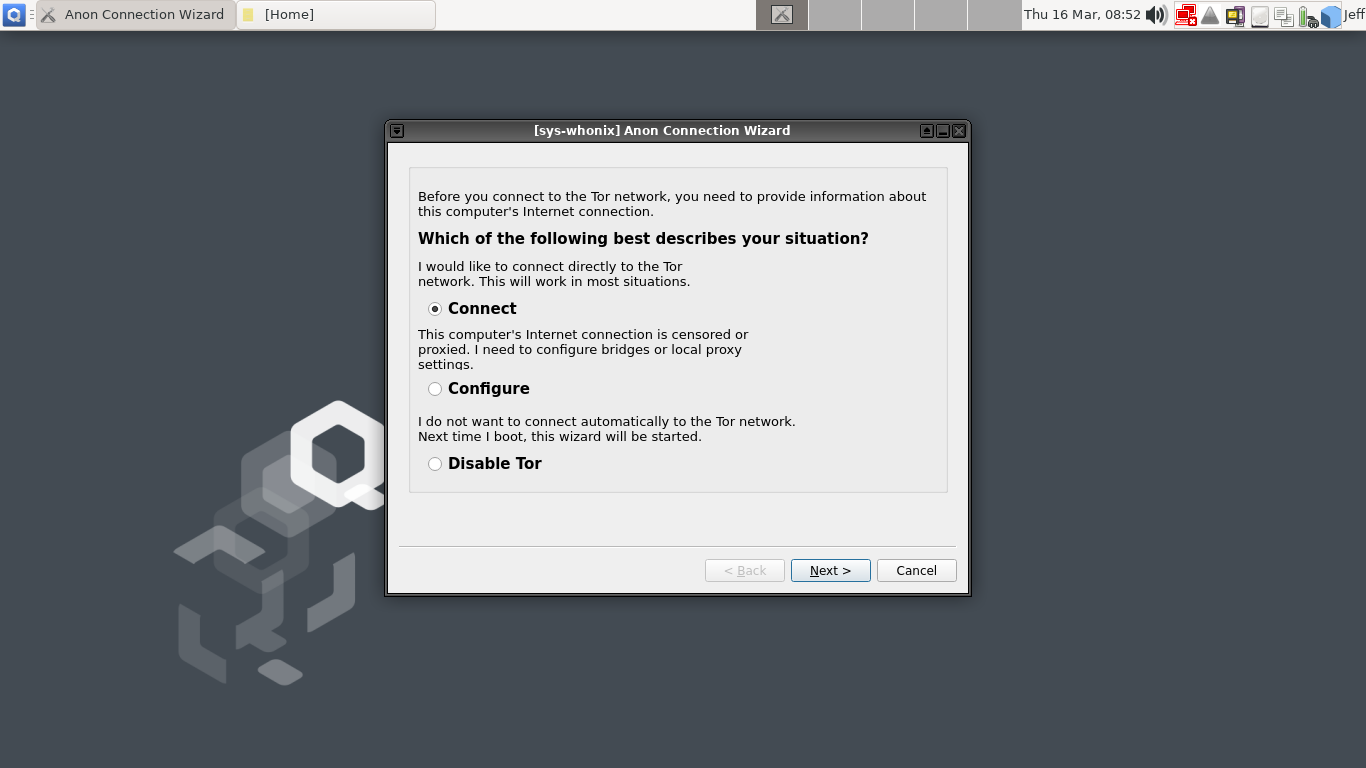Open the yellow and purple devices tray icon
This screenshot has height=768, width=1366.
[x=1235, y=15]
